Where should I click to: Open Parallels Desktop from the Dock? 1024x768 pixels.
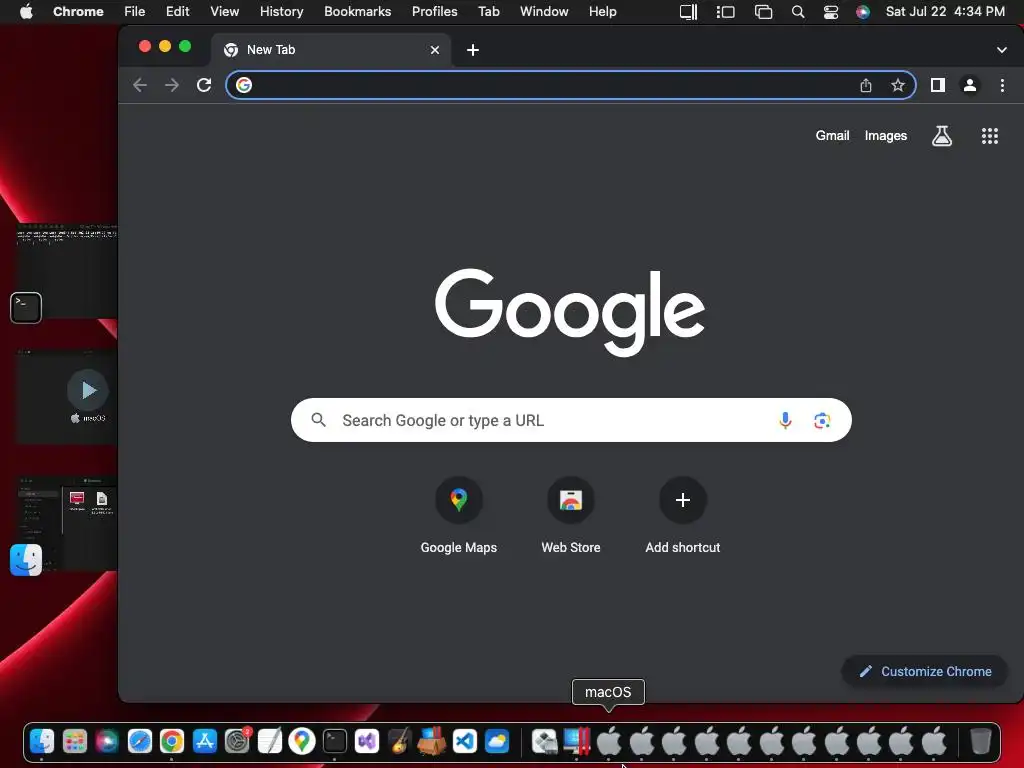(x=577, y=741)
